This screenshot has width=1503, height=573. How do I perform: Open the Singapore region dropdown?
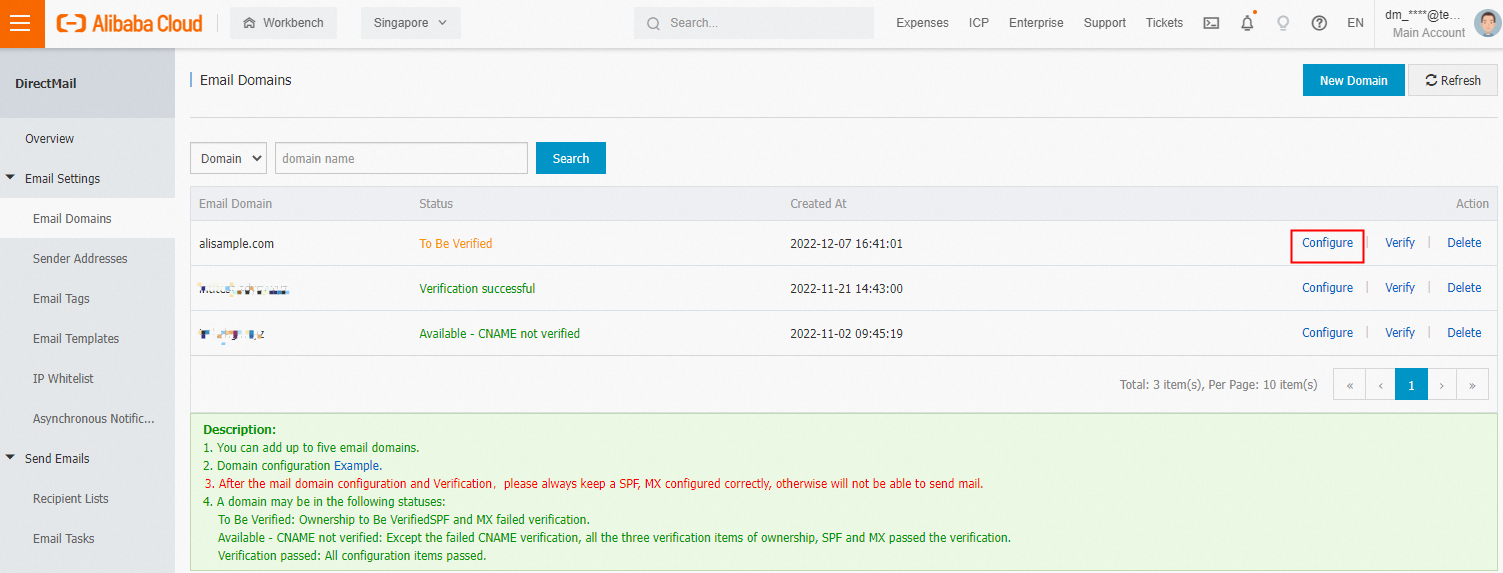point(411,23)
